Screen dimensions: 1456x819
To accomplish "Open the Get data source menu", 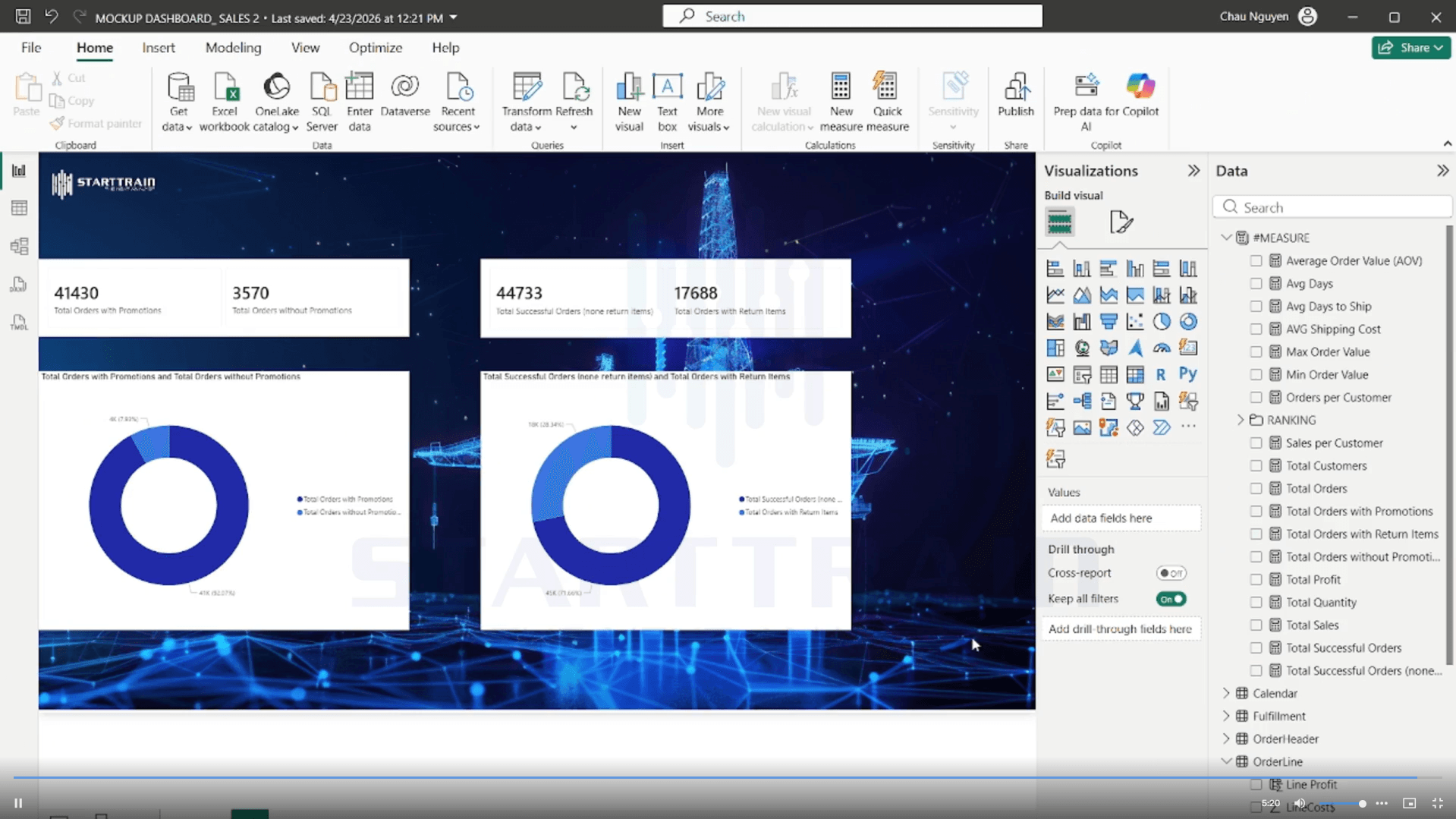I will point(178,102).
